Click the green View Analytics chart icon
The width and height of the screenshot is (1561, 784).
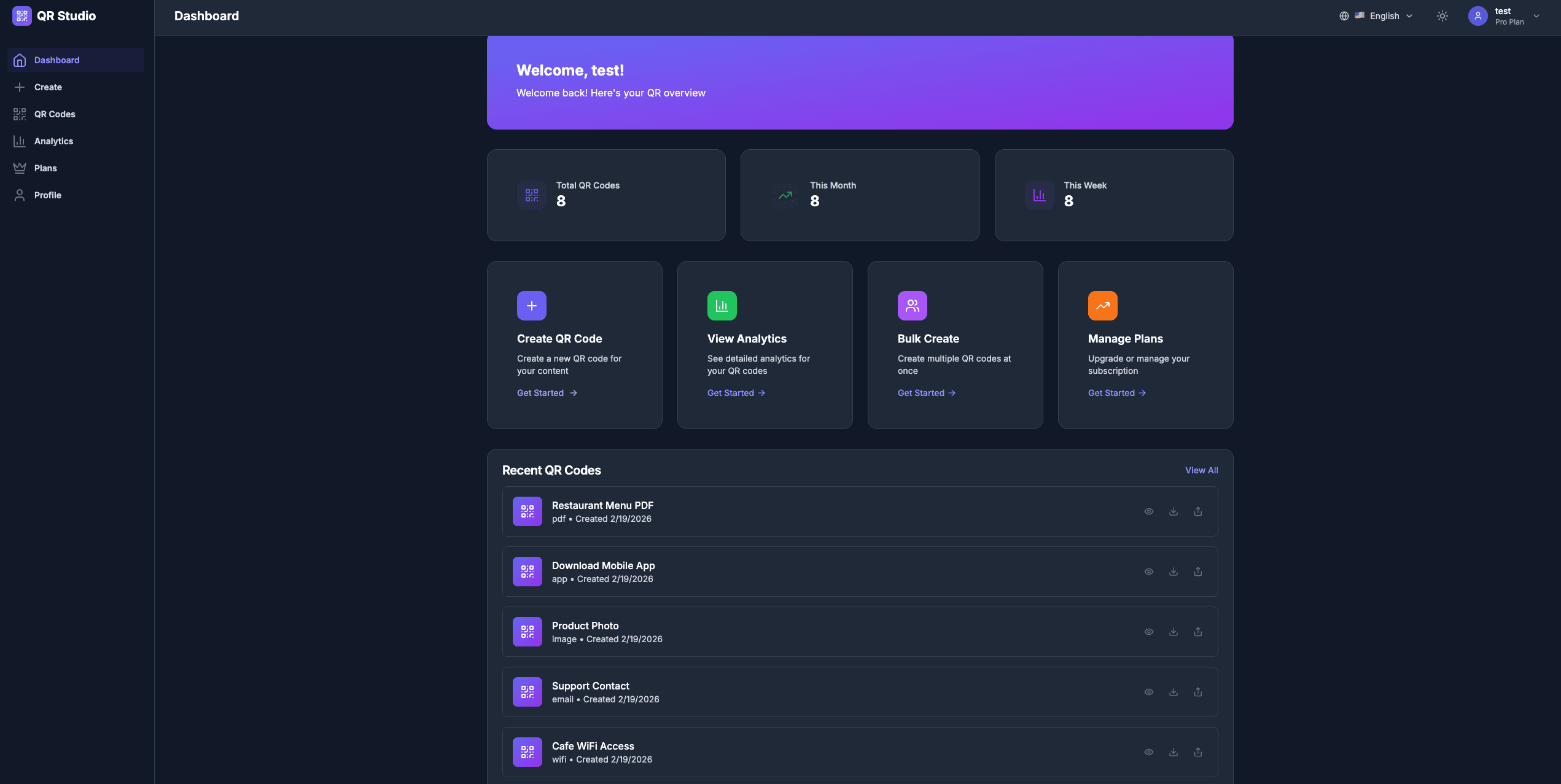(722, 306)
